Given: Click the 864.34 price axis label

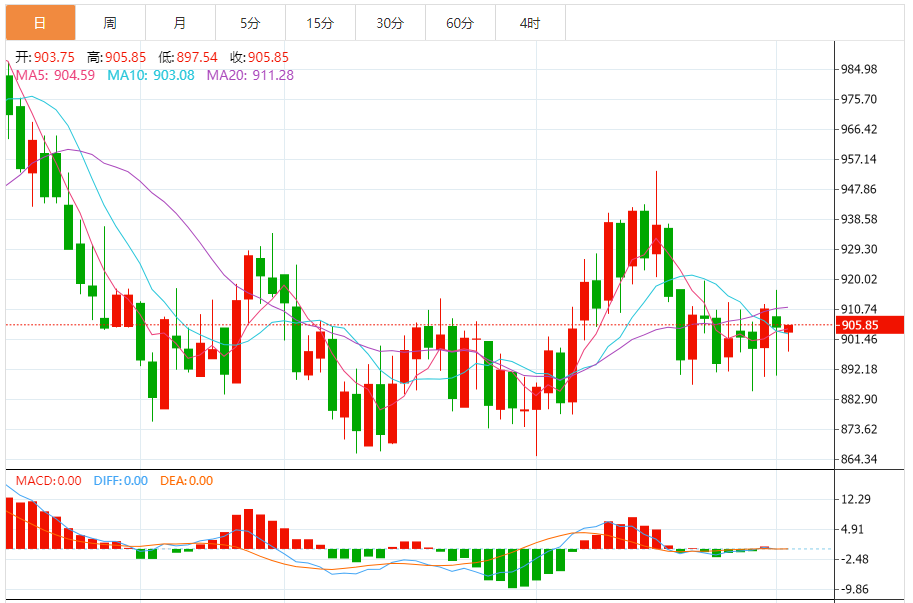Looking at the screenshot, I should click(x=859, y=459).
